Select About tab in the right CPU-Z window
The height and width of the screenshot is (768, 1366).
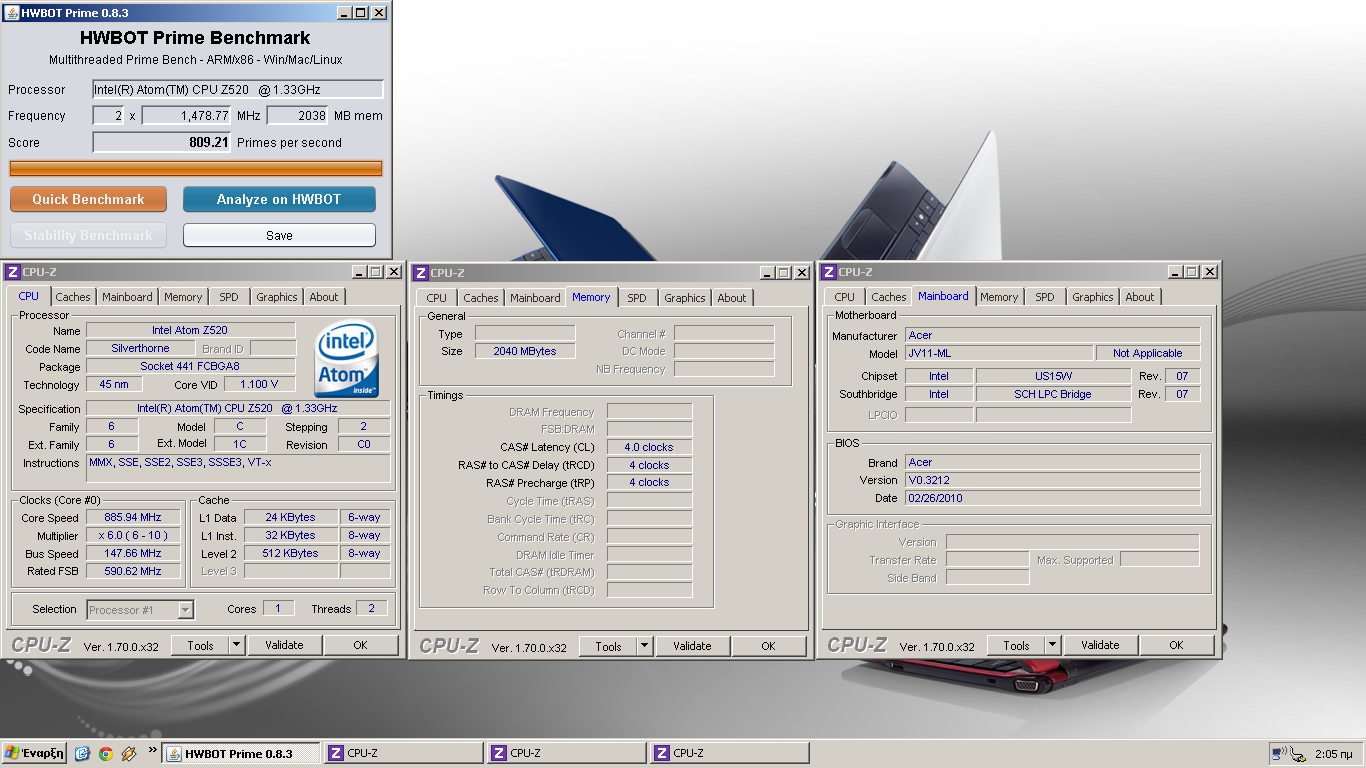pos(1140,297)
